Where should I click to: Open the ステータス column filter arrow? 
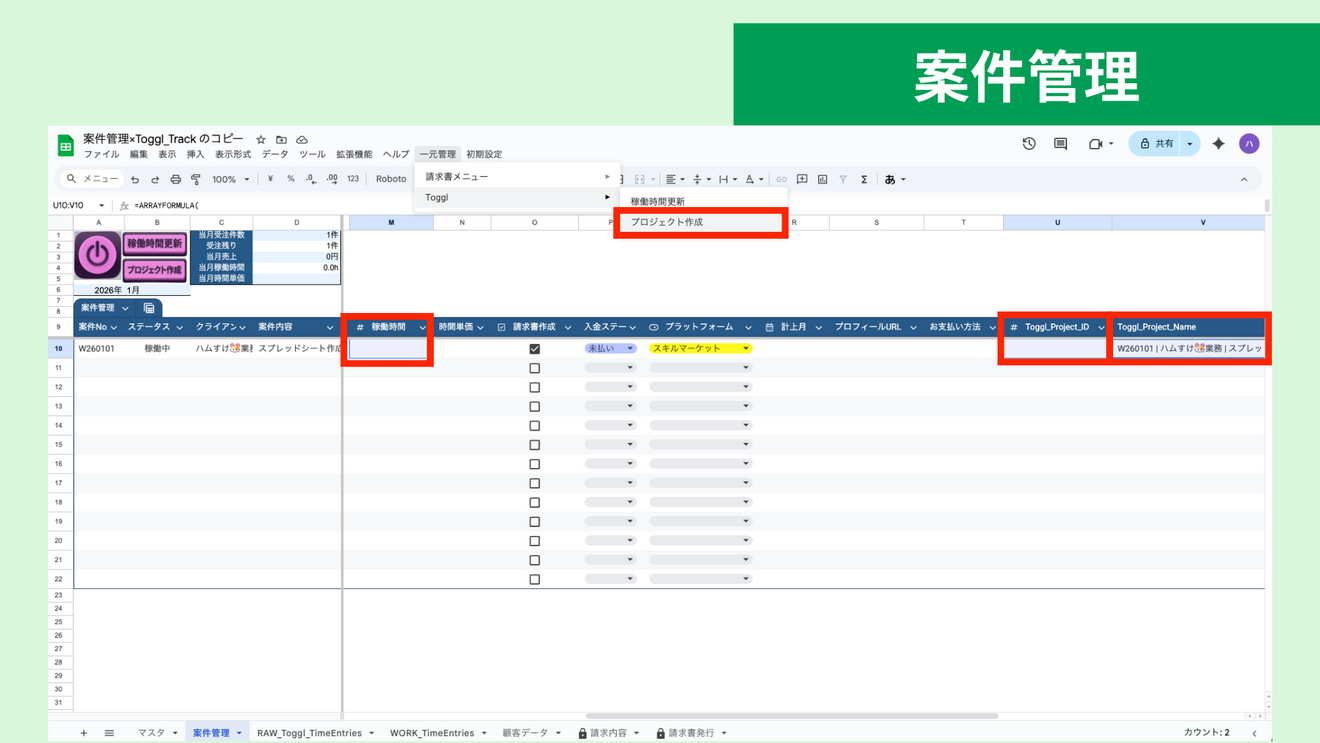tap(180, 328)
